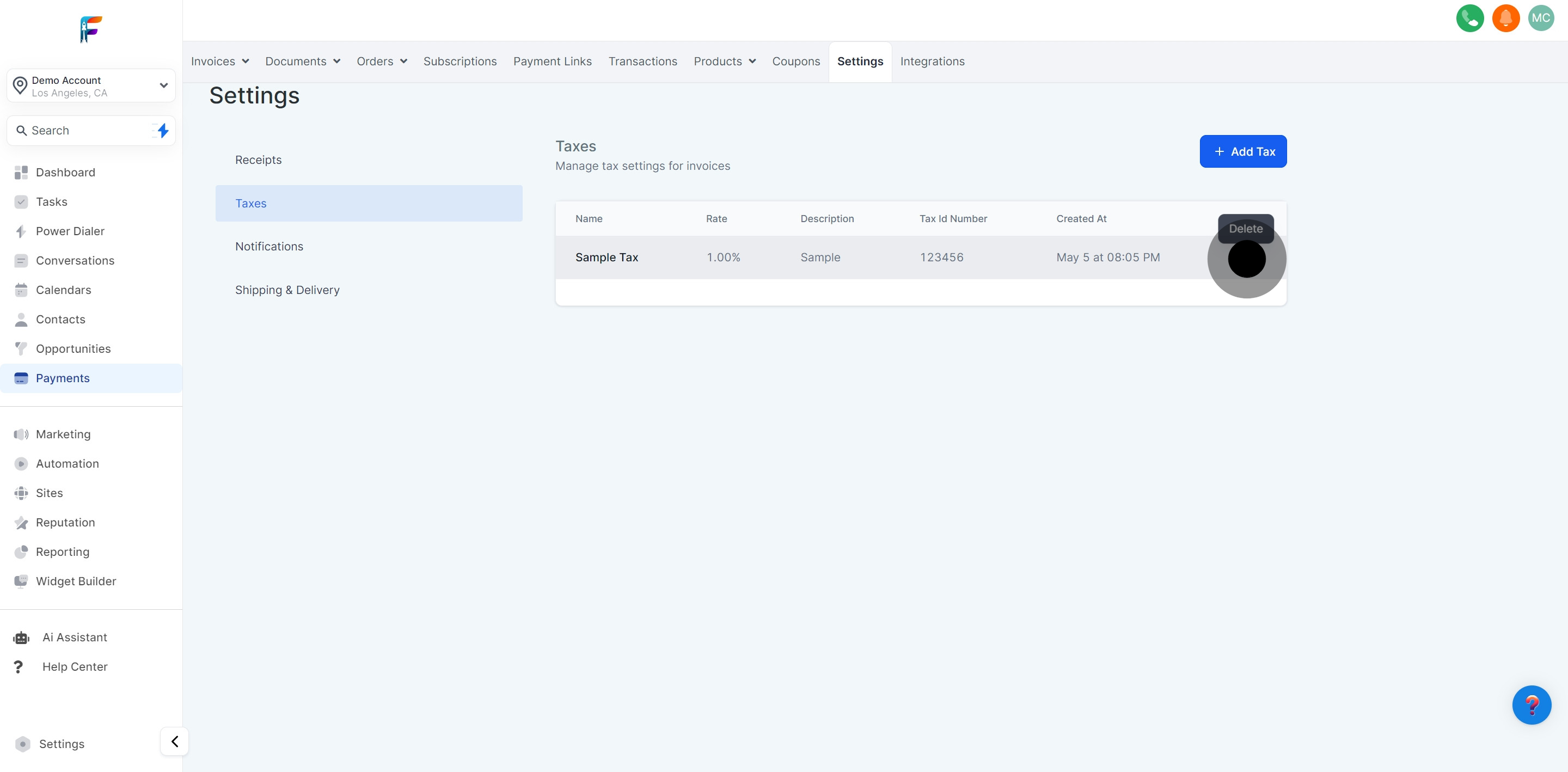Open the Receipts settings section
Image resolution: width=1568 pixels, height=772 pixels.
point(258,160)
